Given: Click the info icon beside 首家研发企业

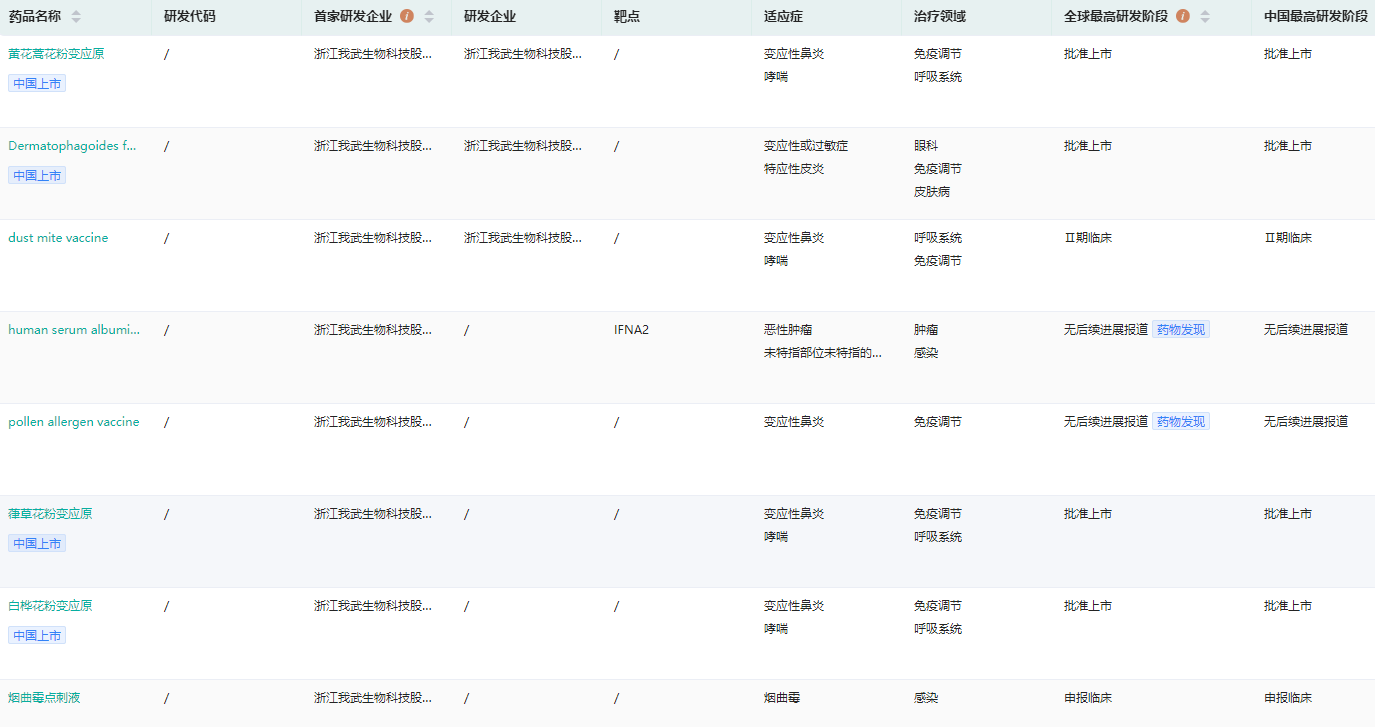Looking at the screenshot, I should coord(407,17).
